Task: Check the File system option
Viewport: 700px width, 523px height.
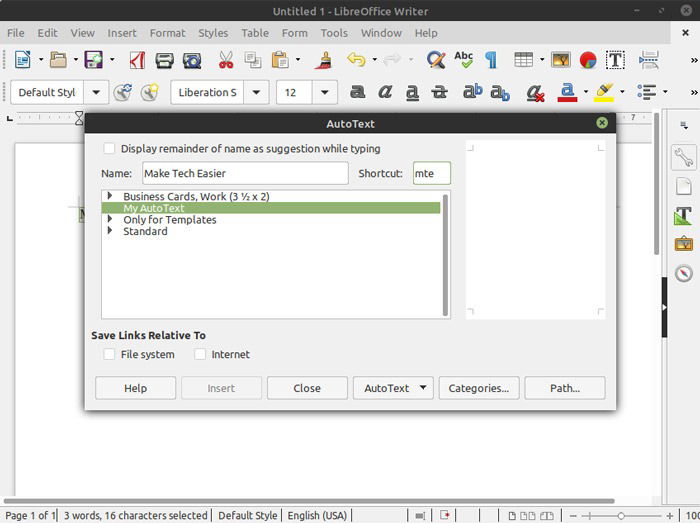Action: tap(109, 354)
